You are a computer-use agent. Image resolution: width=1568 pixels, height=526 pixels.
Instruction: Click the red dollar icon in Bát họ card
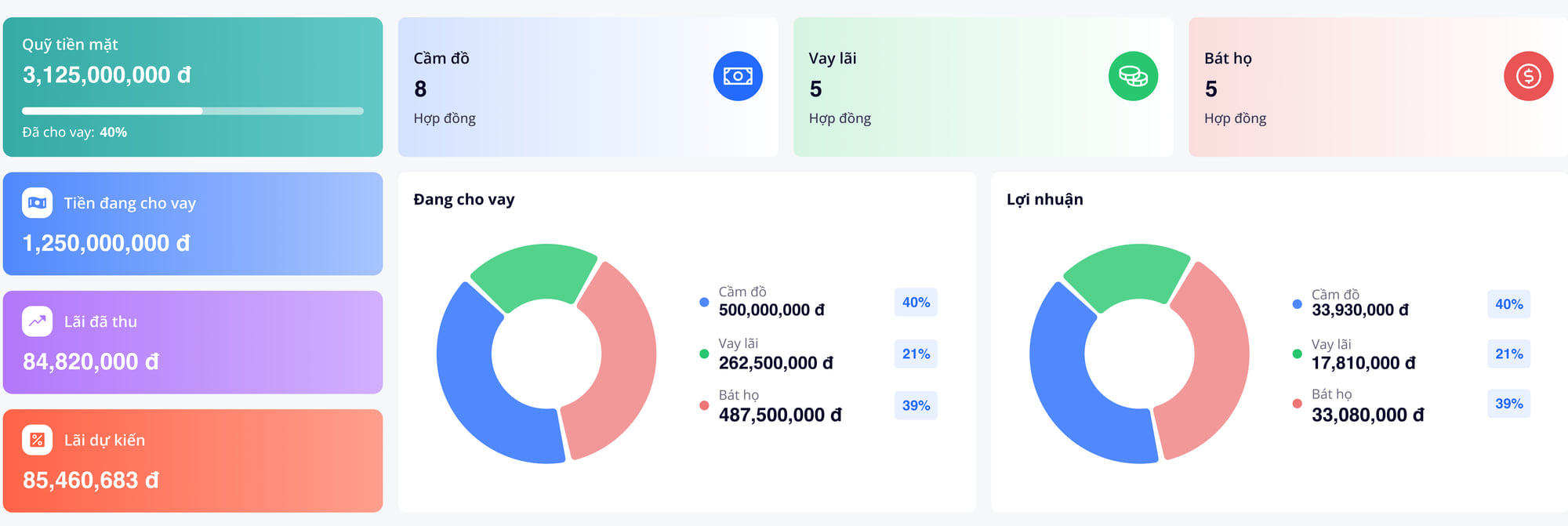[1528, 76]
